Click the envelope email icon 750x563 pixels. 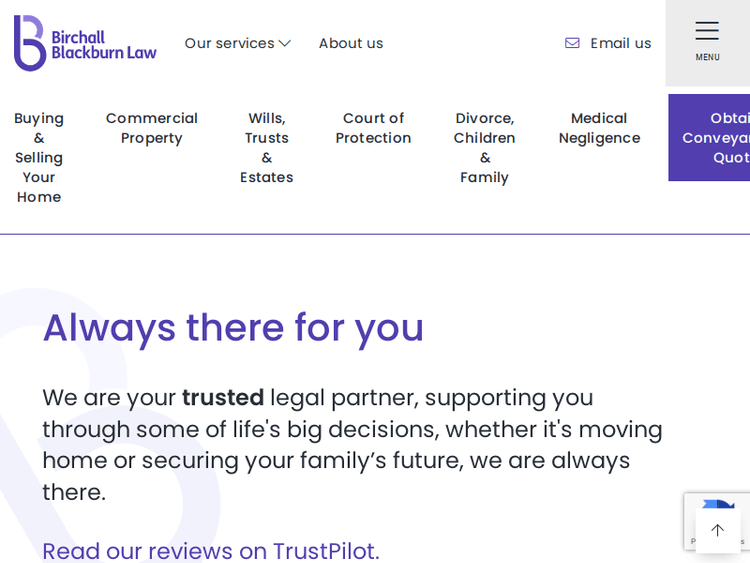pos(572,43)
